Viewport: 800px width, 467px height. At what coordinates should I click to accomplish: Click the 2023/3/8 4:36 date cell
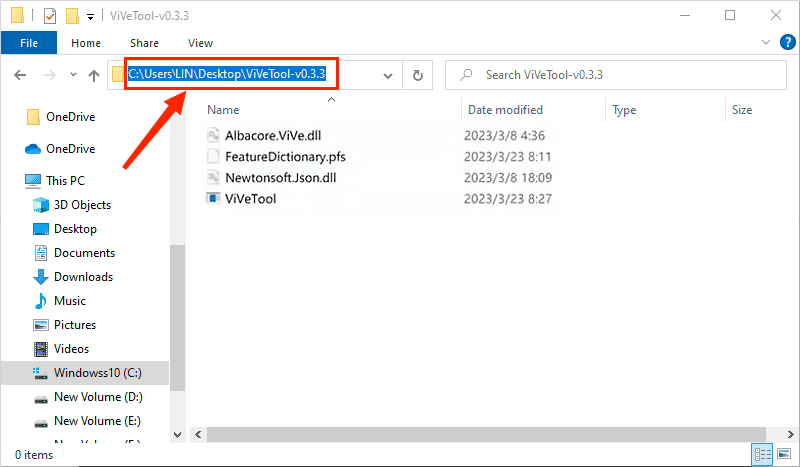504,136
